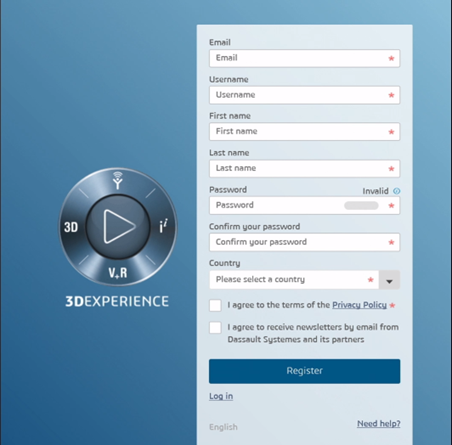Select the information quadrant of the compass
Viewport: 452px width, 445px height.
(x=163, y=226)
